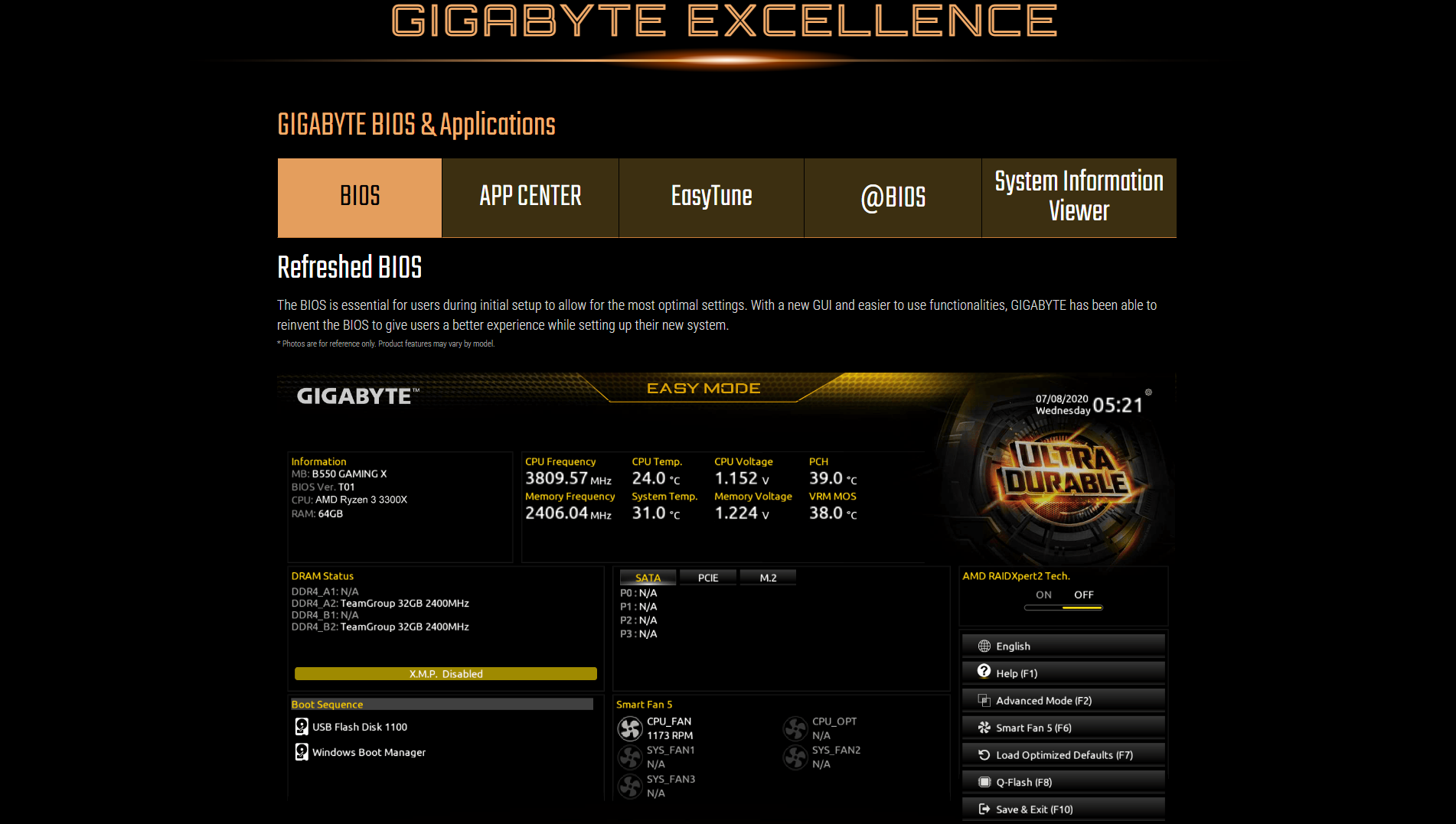Select USB Flash Disk 1100 boot entry
This screenshot has width=1456, height=824.
360,727
